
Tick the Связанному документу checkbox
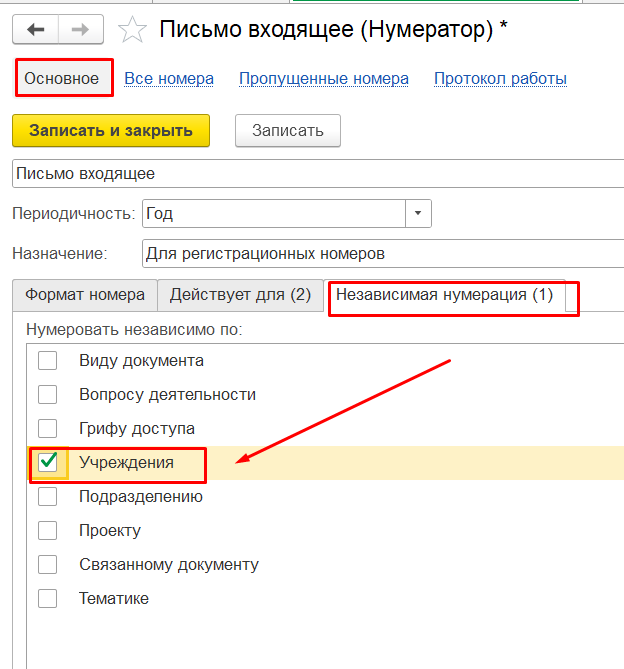pyautogui.click(x=47, y=564)
